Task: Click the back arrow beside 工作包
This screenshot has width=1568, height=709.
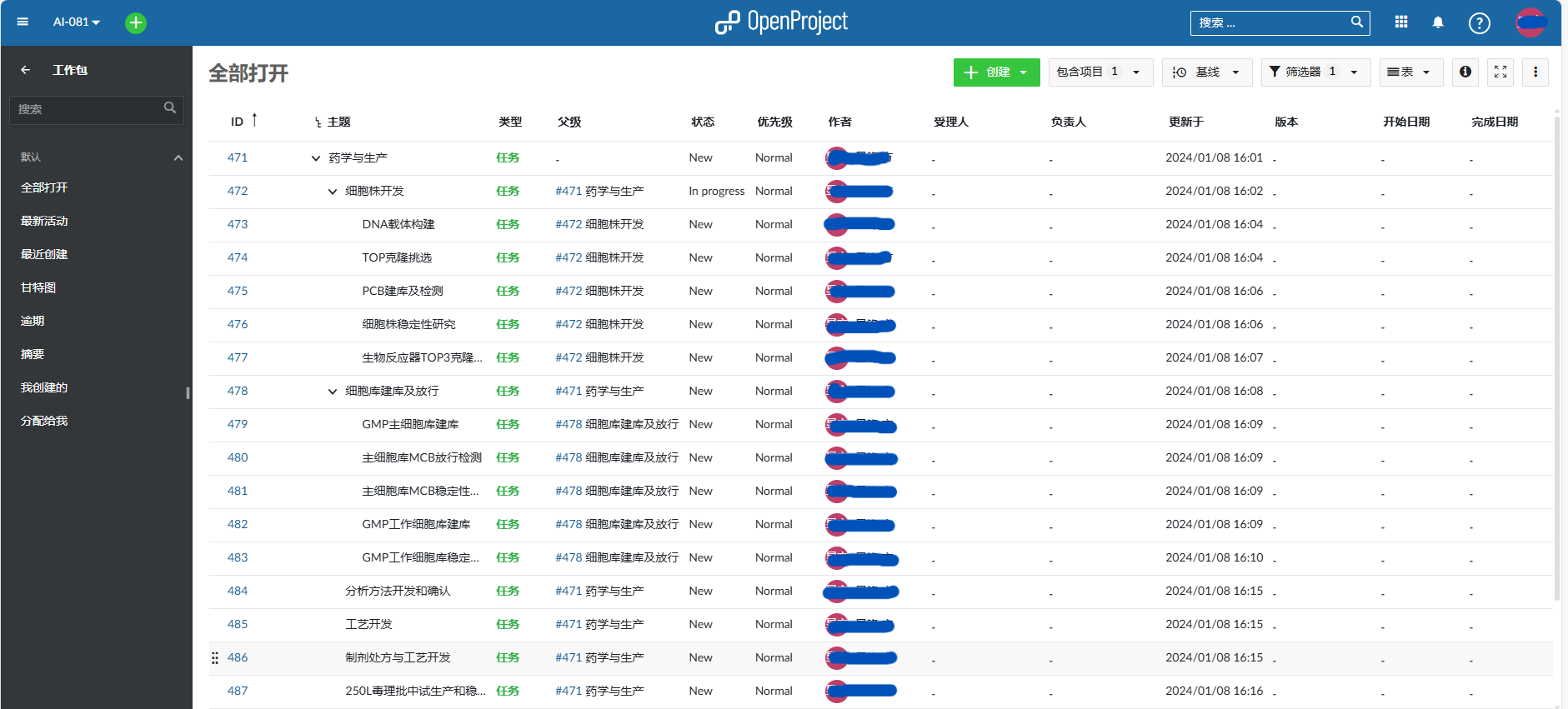Action: pos(26,70)
